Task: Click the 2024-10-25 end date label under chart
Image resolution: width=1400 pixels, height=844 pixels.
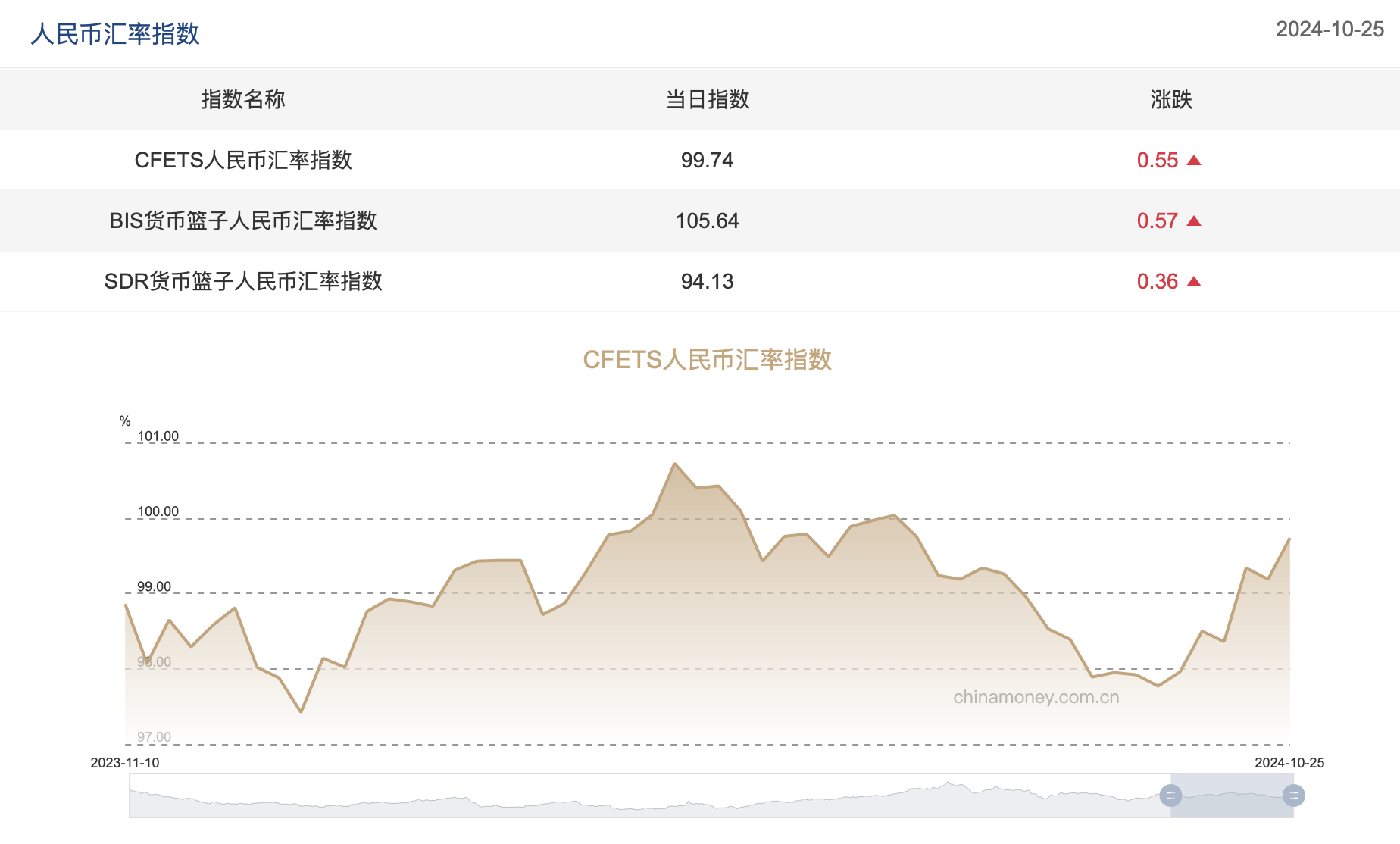Action: click(1289, 763)
